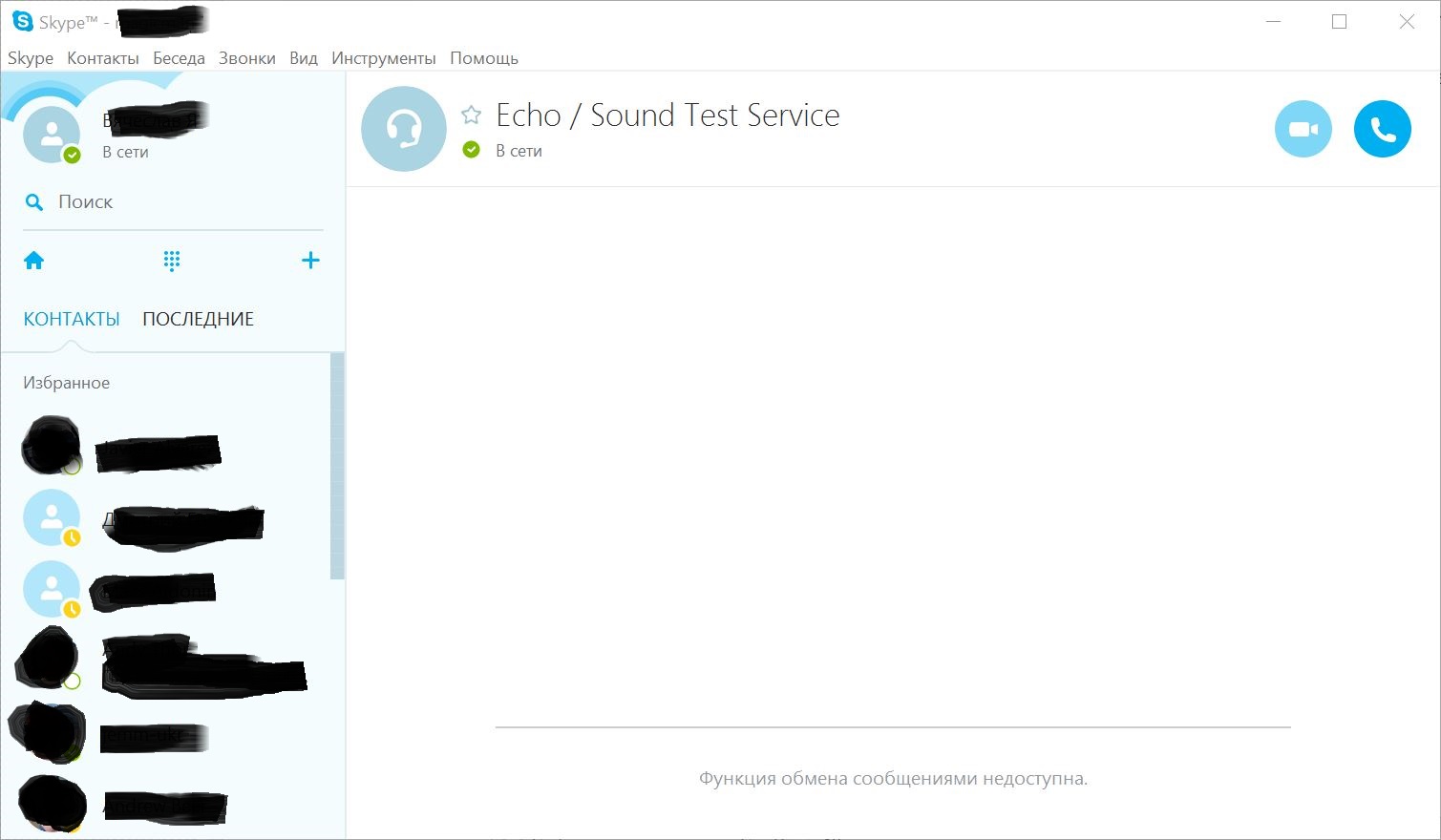Click the Echo / Sound Test Service title

(668, 115)
